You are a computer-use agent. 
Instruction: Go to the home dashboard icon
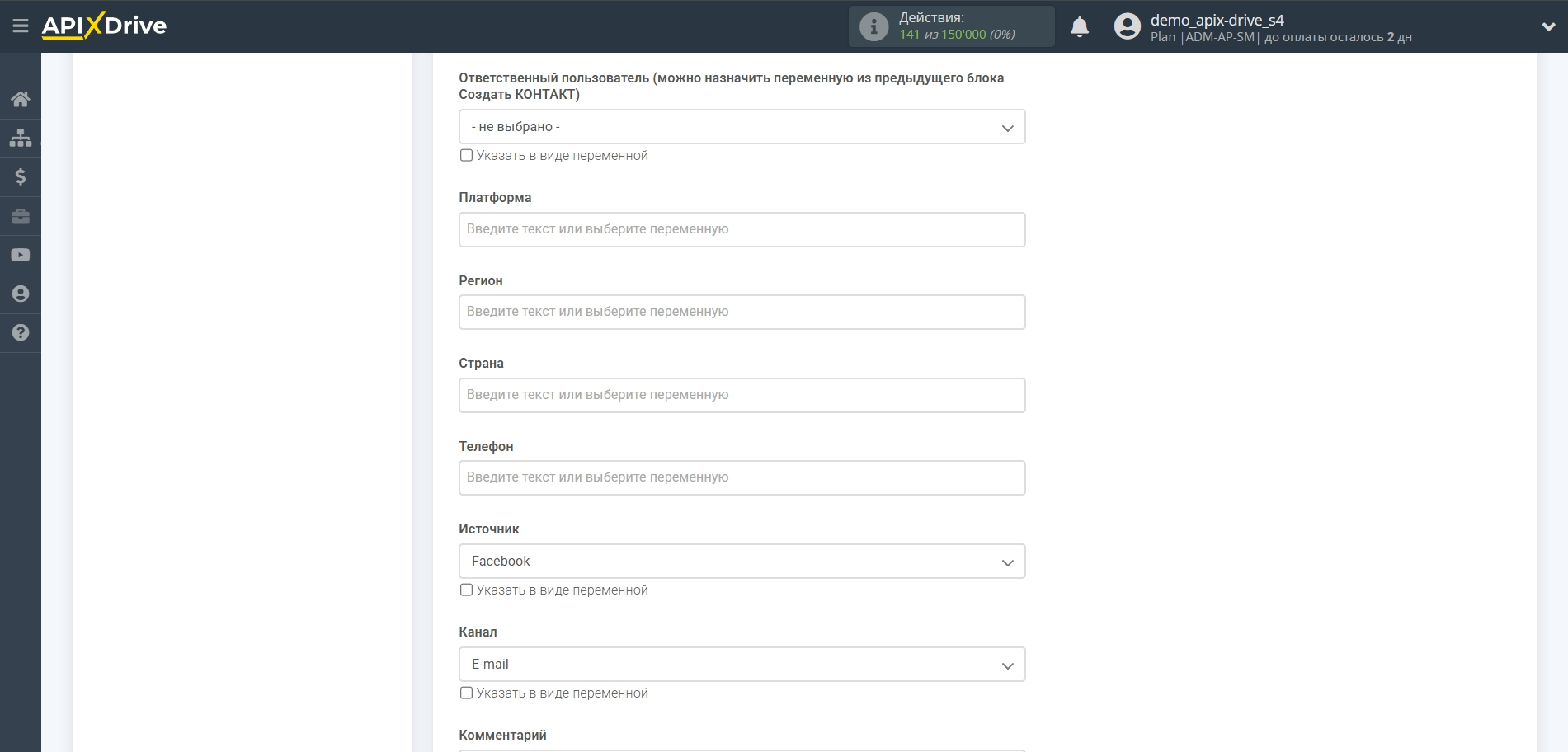[x=21, y=100]
